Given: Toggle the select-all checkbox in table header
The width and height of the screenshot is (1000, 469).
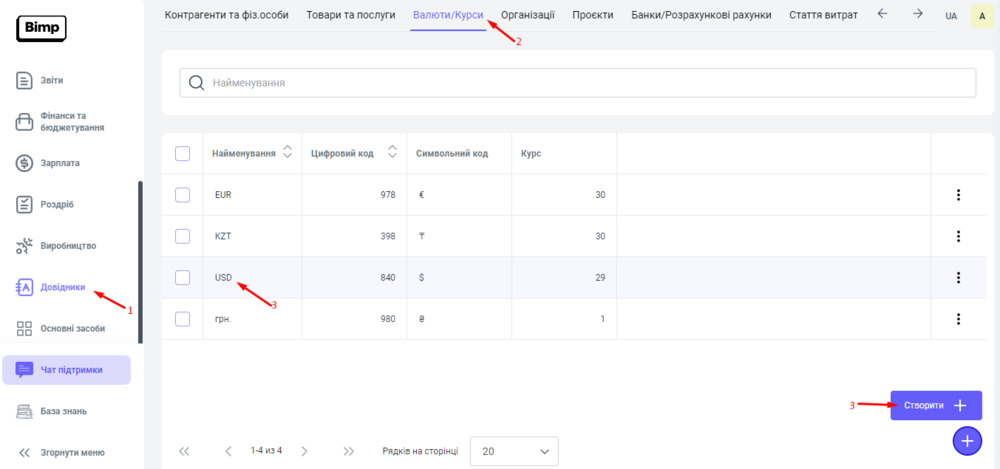Looking at the screenshot, I should (182, 153).
